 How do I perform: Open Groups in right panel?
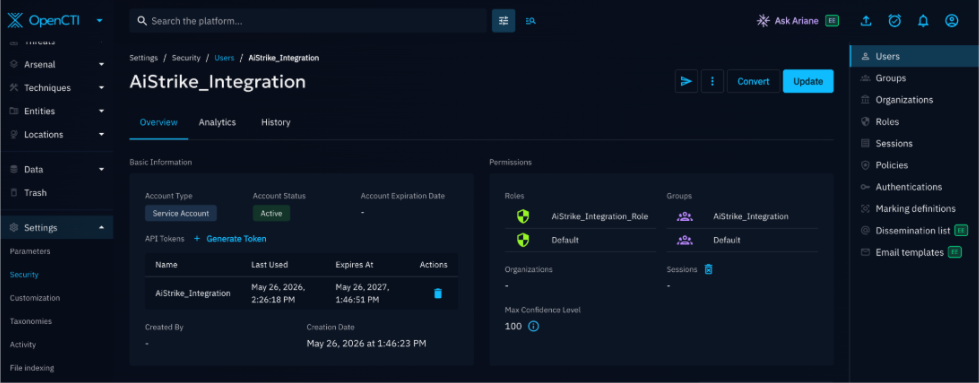[x=914, y=78]
